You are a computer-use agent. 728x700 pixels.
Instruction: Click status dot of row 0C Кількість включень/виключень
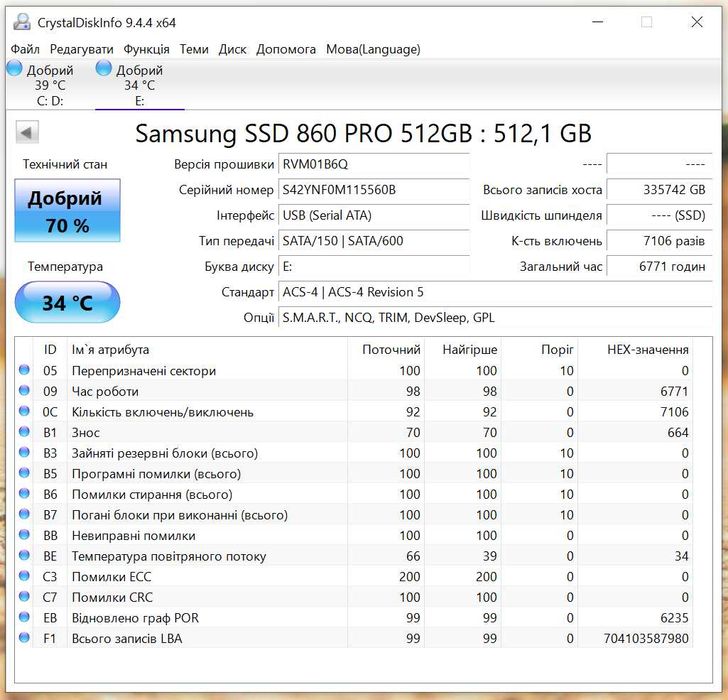click(x=24, y=411)
